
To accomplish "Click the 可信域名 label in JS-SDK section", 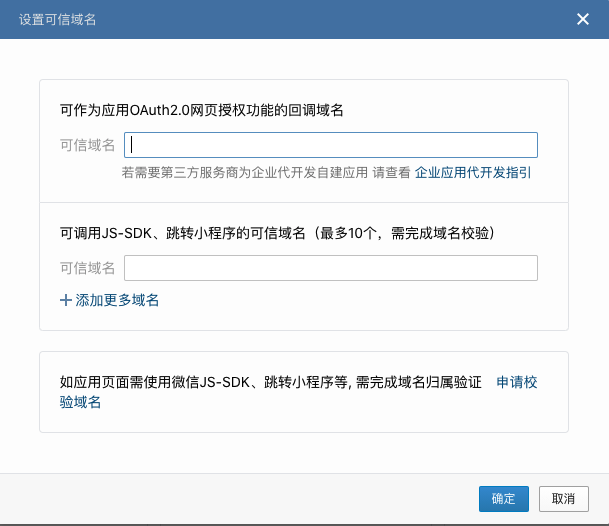I will 87,268.
